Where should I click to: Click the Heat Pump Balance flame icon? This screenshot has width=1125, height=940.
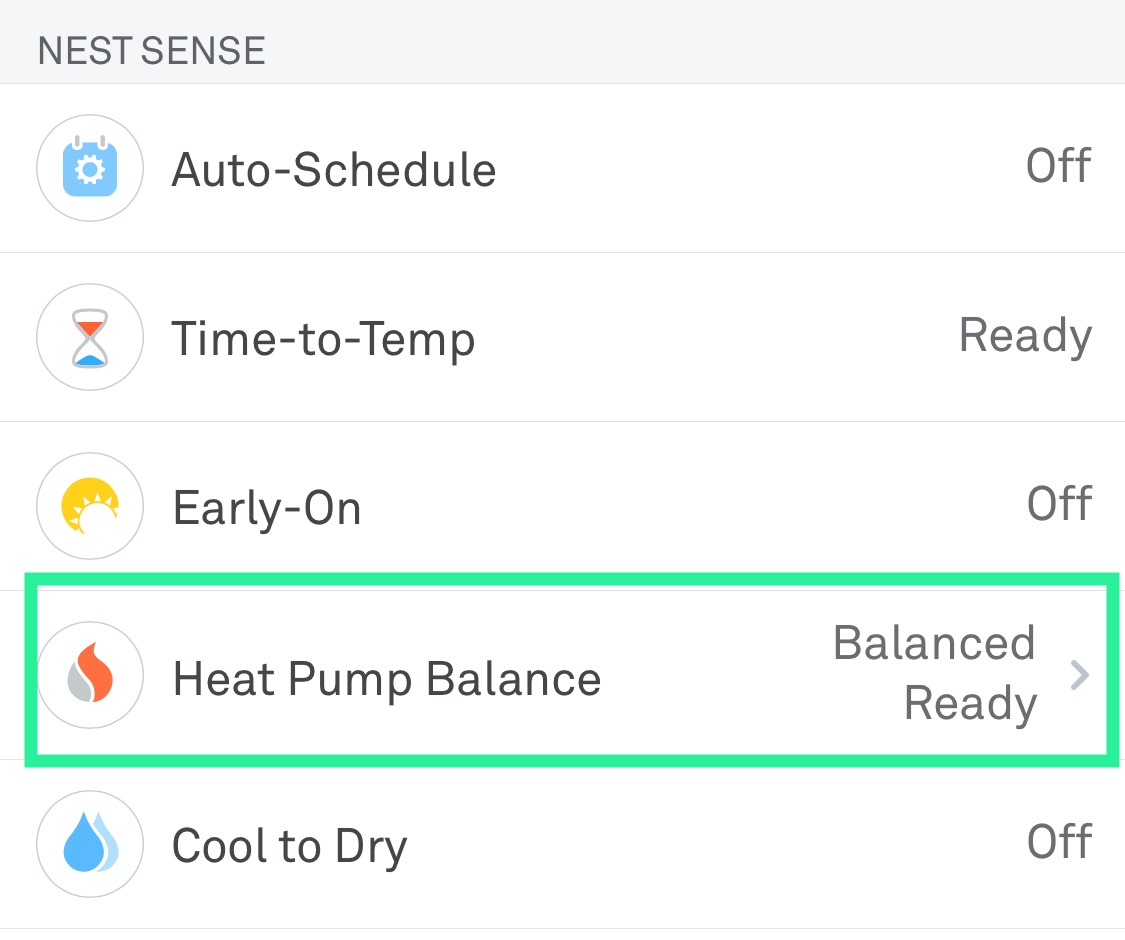click(x=90, y=676)
